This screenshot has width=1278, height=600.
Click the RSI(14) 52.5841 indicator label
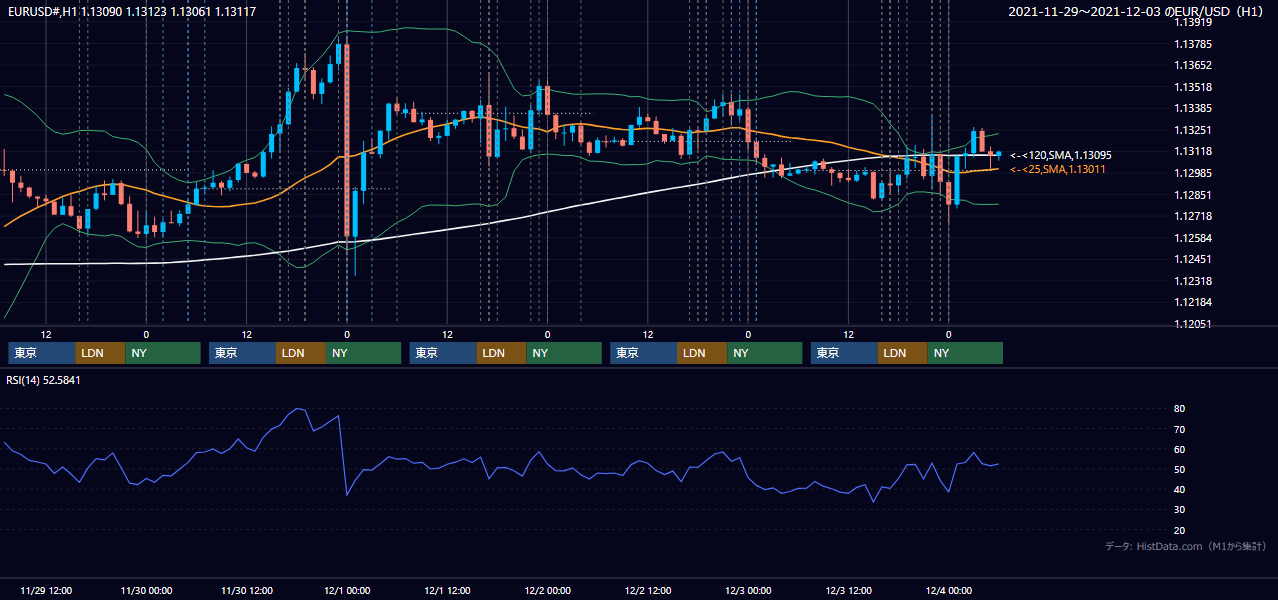point(43,380)
